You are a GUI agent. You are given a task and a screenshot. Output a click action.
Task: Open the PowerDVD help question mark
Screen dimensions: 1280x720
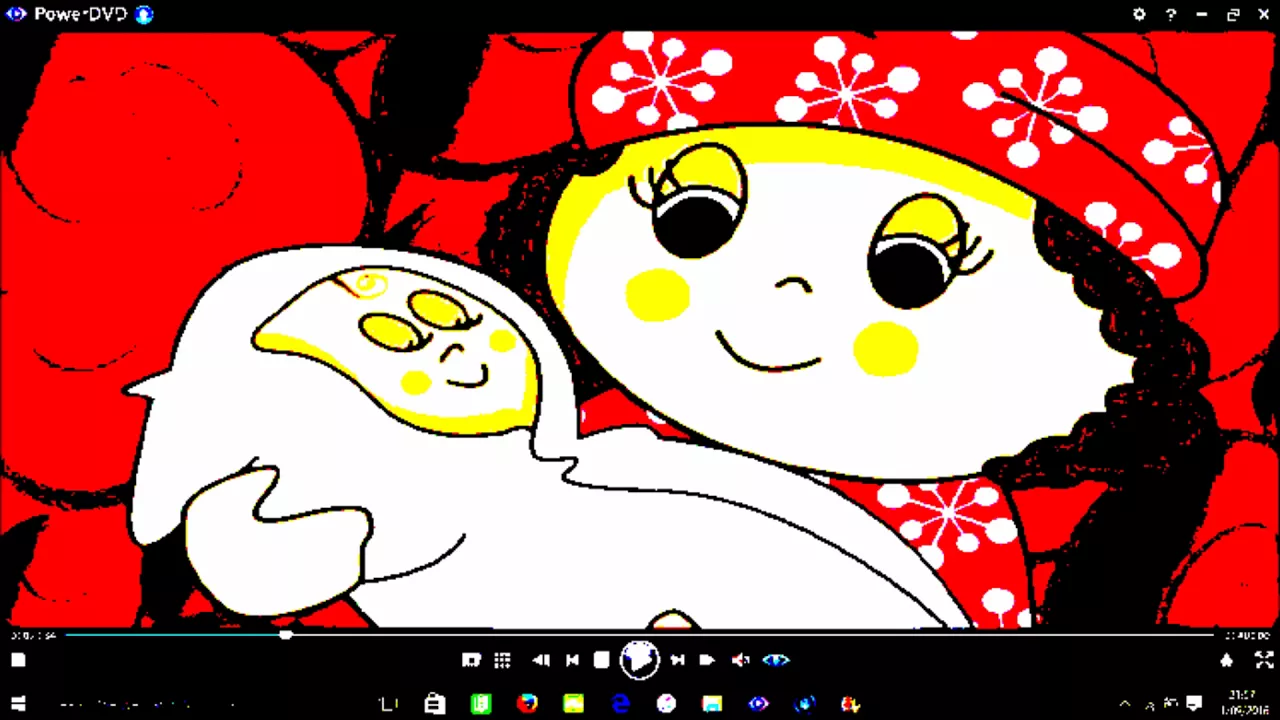click(x=1170, y=14)
